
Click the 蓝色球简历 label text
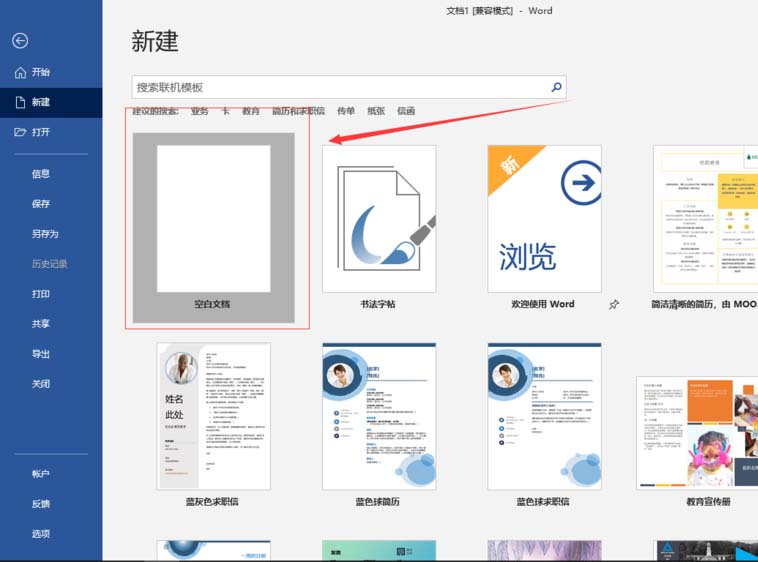coord(378,502)
